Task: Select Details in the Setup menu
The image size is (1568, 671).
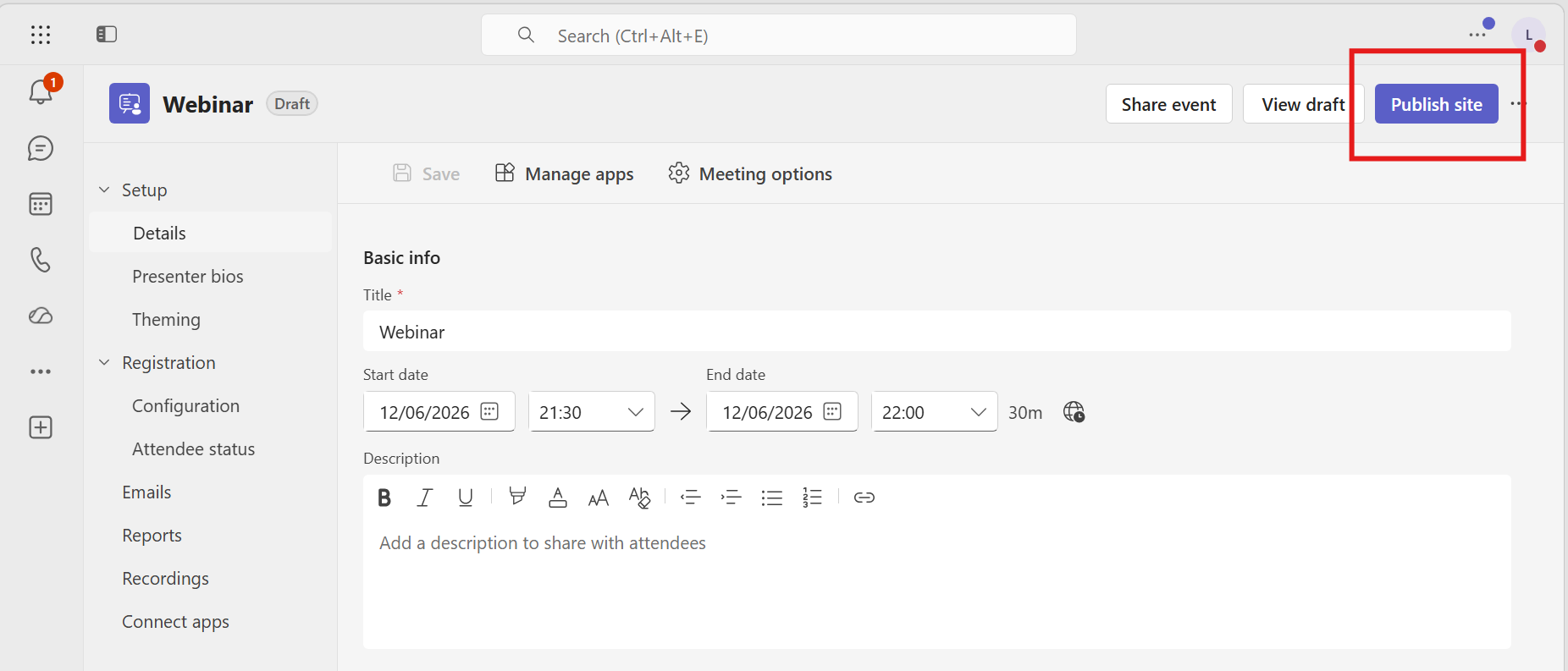Action: (211, 233)
